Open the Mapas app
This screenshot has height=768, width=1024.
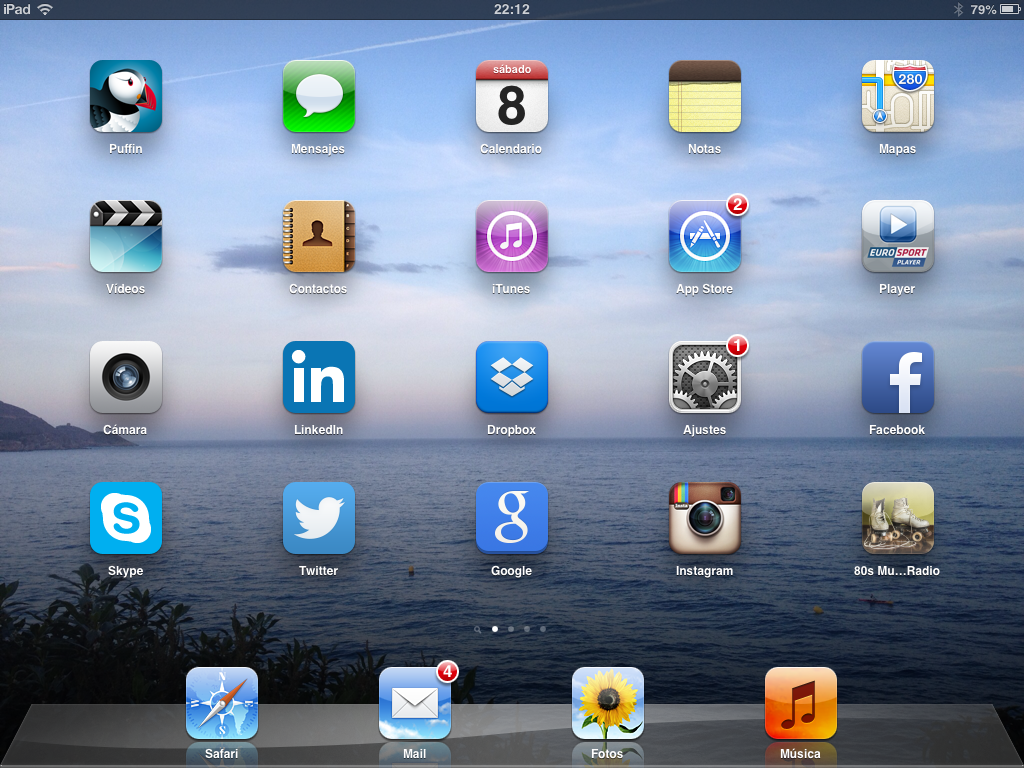897,96
